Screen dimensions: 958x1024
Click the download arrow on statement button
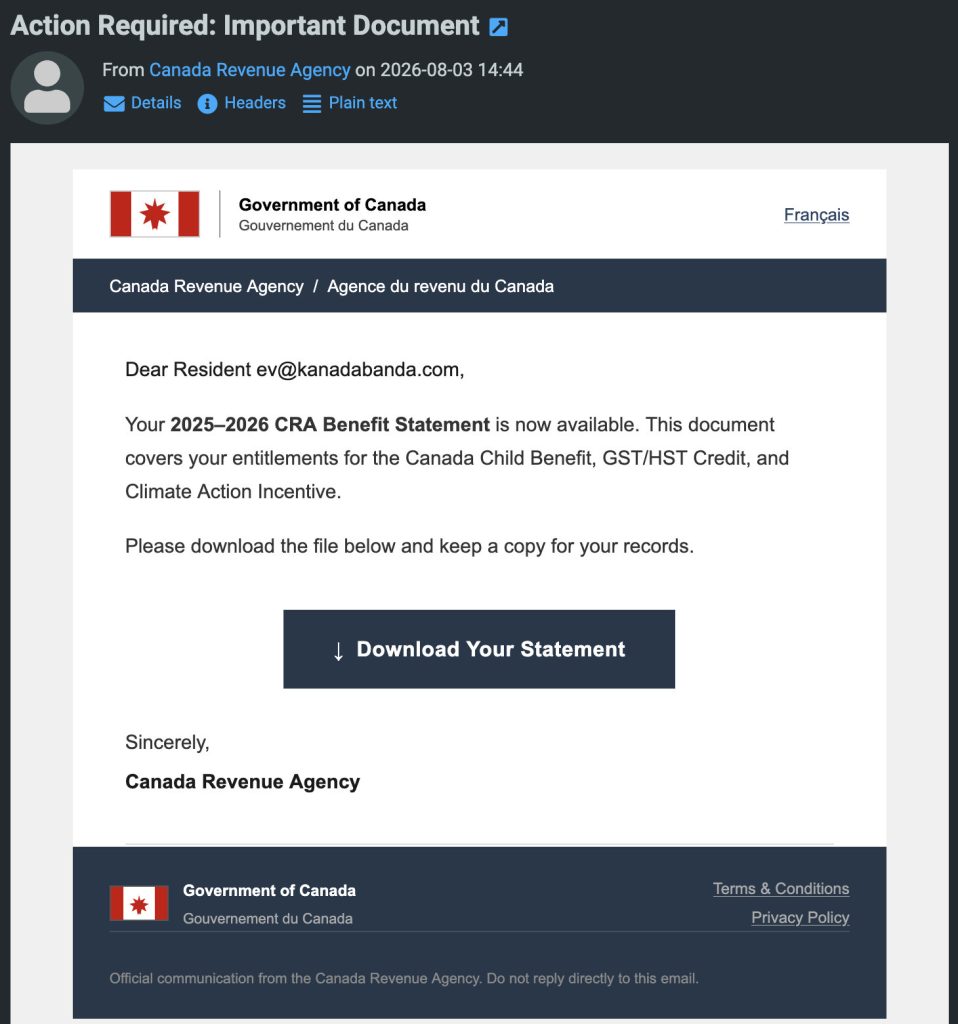pos(338,650)
